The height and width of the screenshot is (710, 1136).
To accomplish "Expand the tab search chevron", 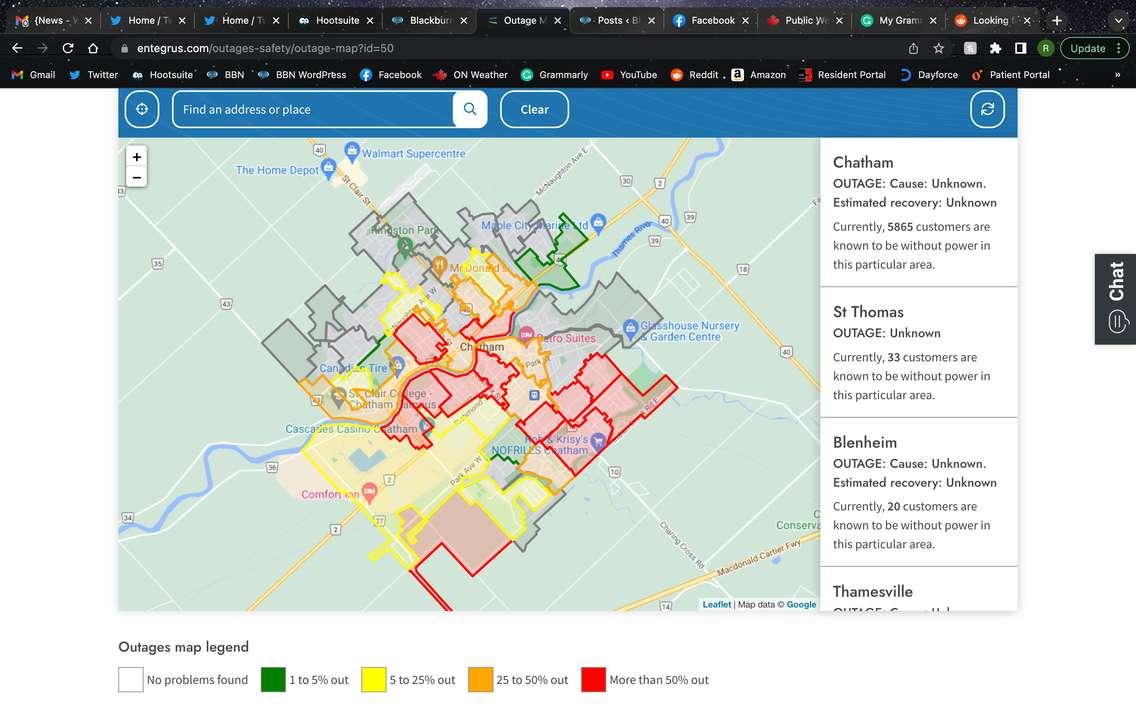I will [x=1118, y=20].
